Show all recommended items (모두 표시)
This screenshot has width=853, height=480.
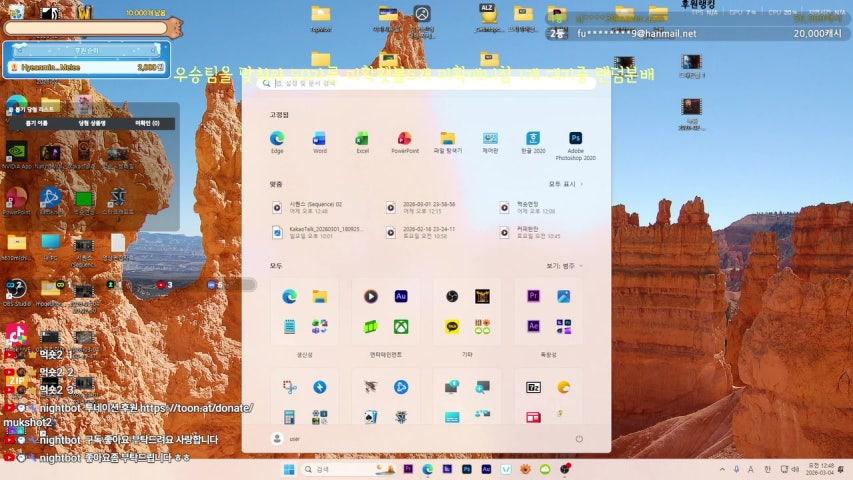(x=566, y=184)
